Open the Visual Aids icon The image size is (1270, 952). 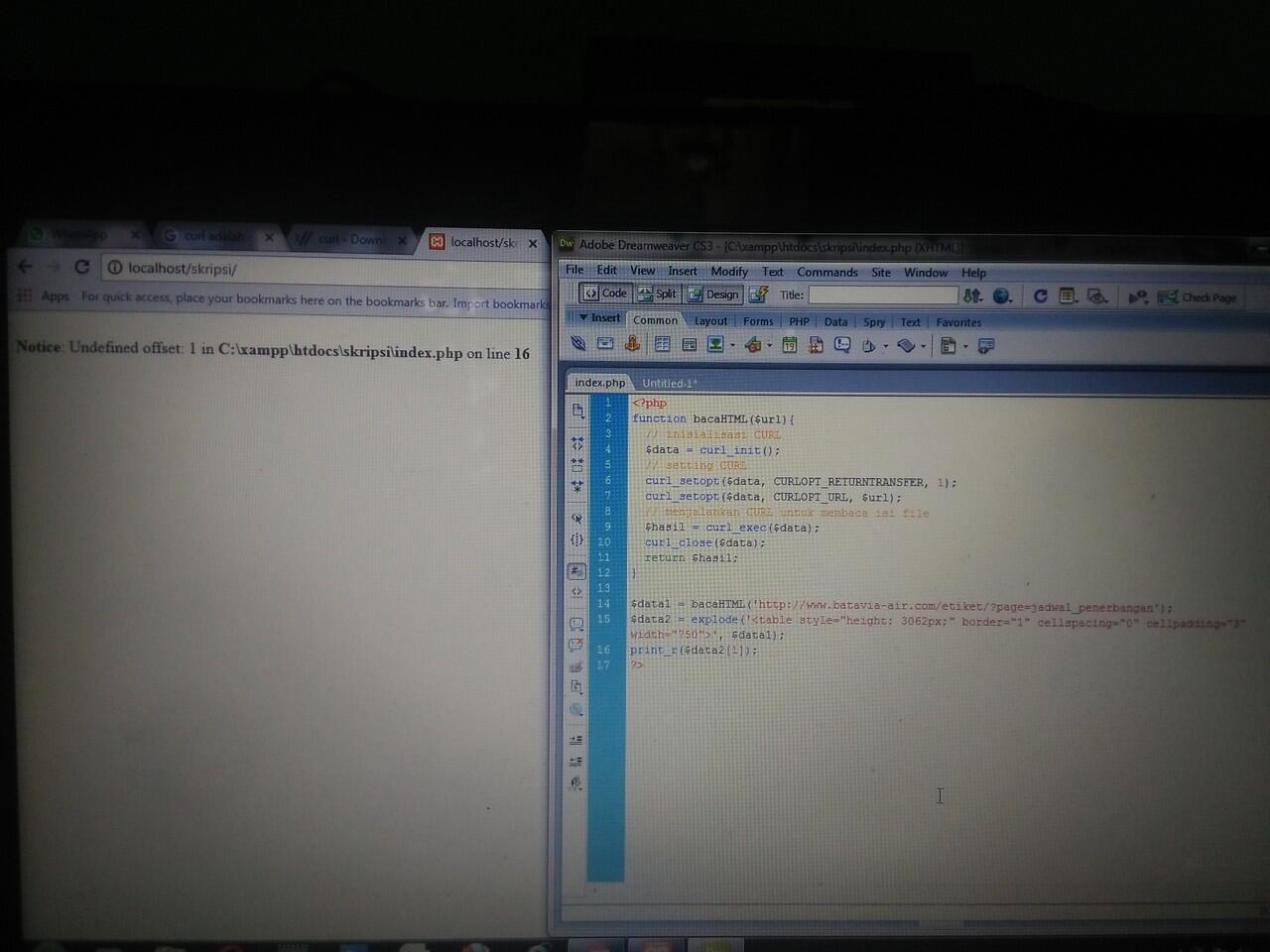pyautogui.click(x=1096, y=296)
